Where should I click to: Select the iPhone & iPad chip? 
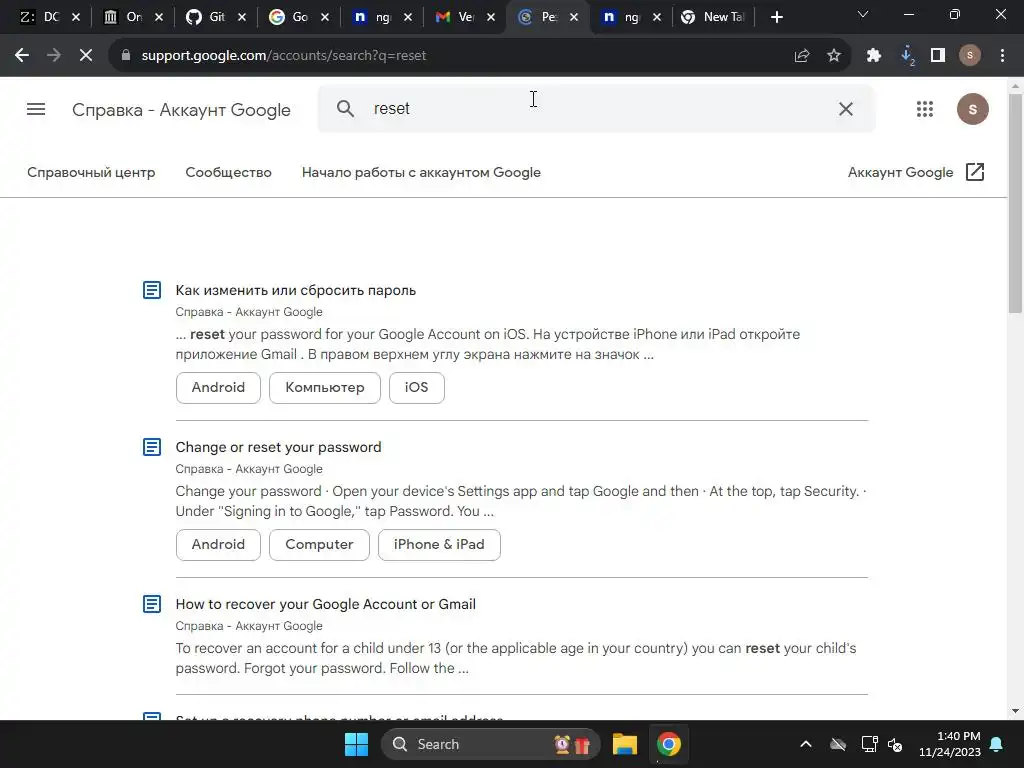pos(440,545)
